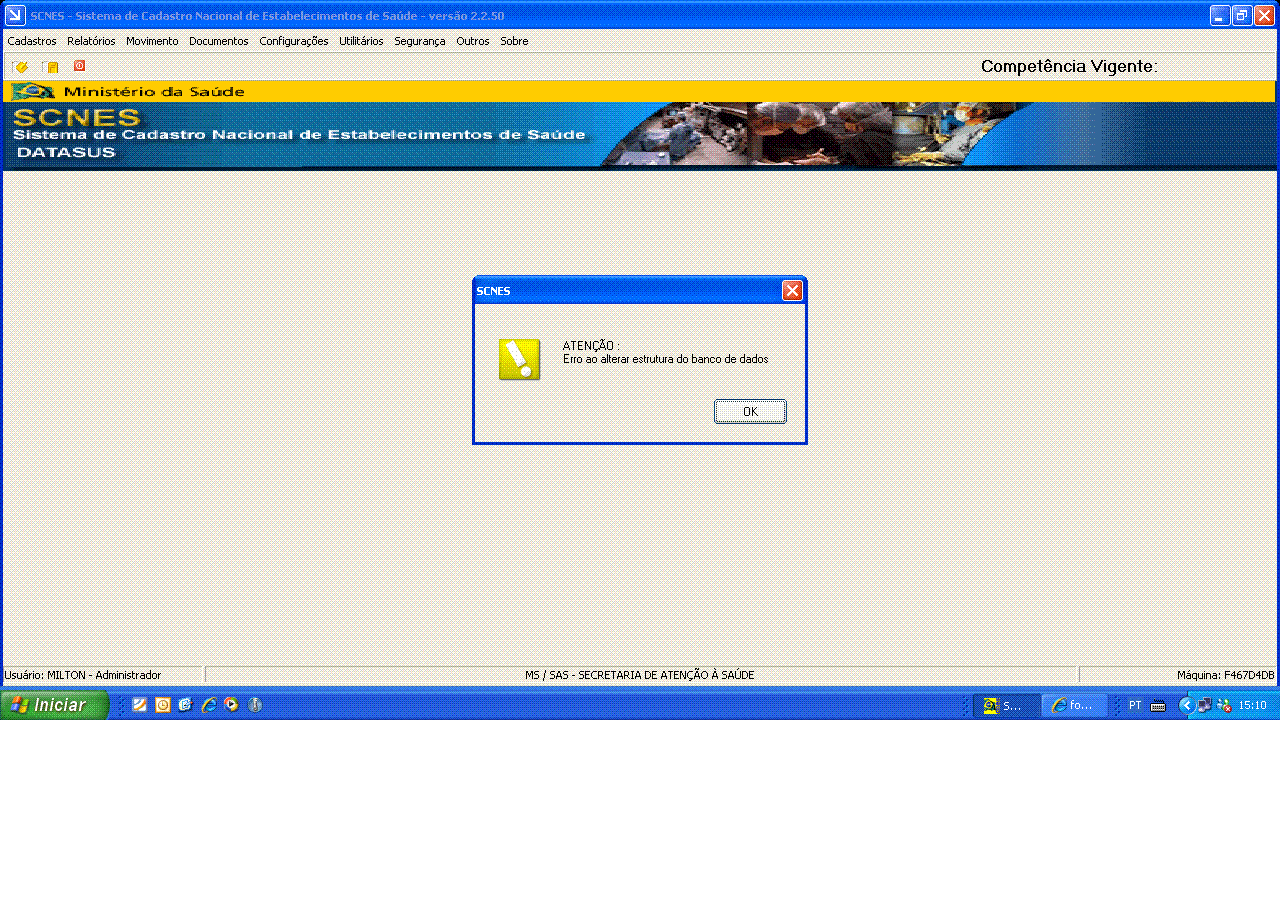The width and height of the screenshot is (1280, 900).
Task: Click the yellow warning icon in the dialog
Action: (519, 360)
